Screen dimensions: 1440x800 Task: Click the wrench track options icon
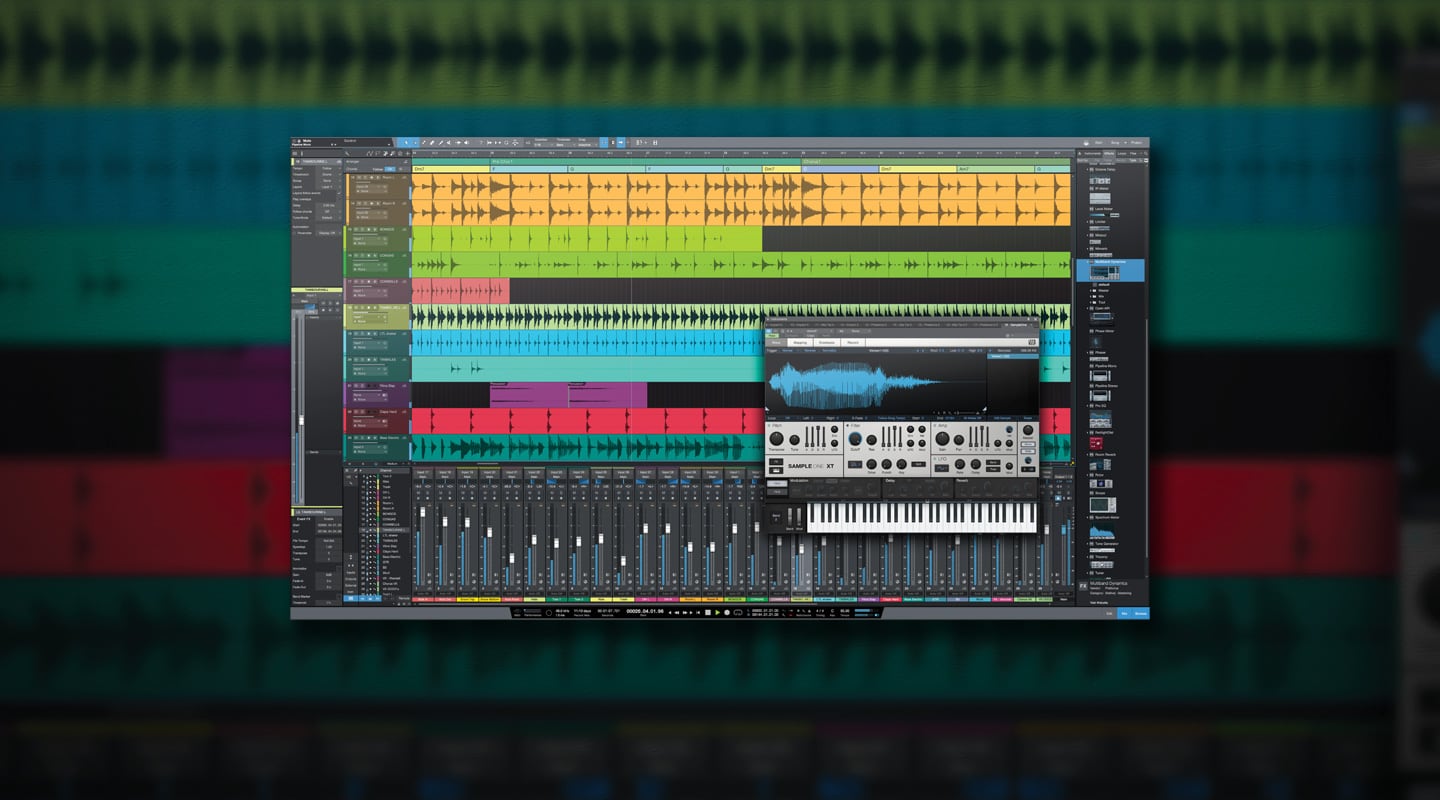click(x=347, y=154)
